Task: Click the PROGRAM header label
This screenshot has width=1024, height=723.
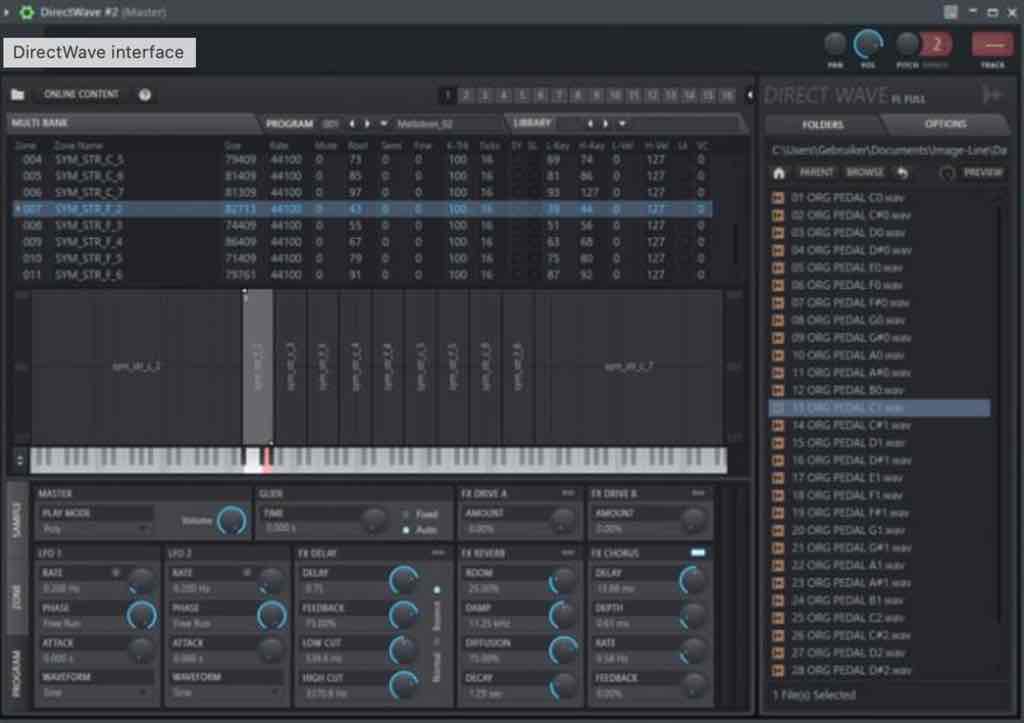Action: point(289,123)
